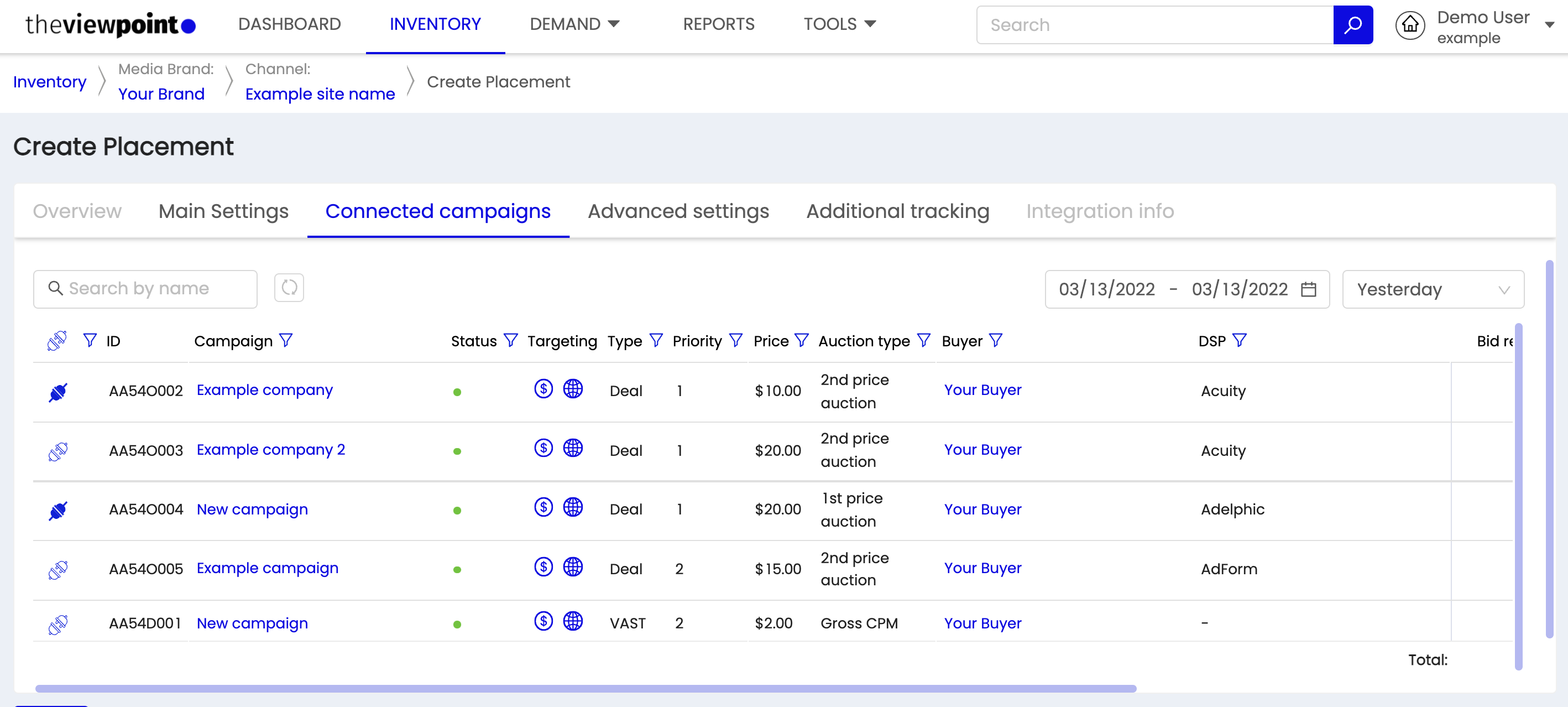Disconnect campaign AA540004 via plug toggle
This screenshot has width=1568, height=707.
tap(58, 510)
